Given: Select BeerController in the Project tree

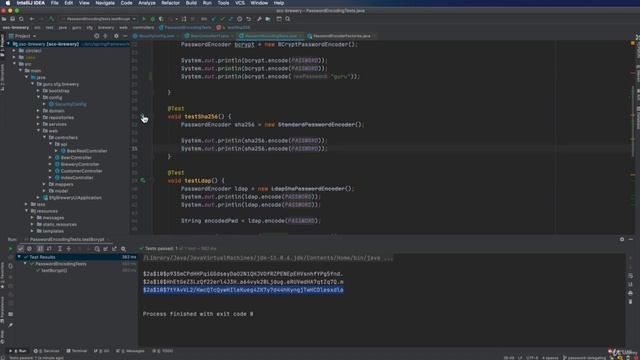Looking at the screenshot, I should (x=76, y=158).
